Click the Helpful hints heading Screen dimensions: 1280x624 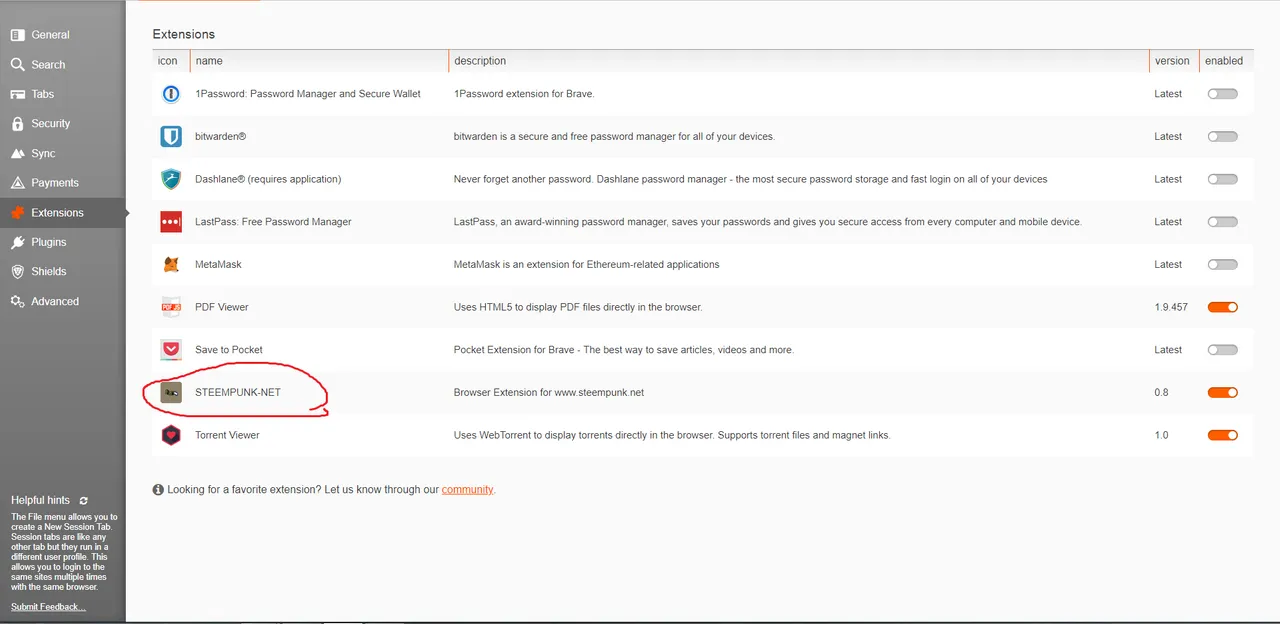42,500
